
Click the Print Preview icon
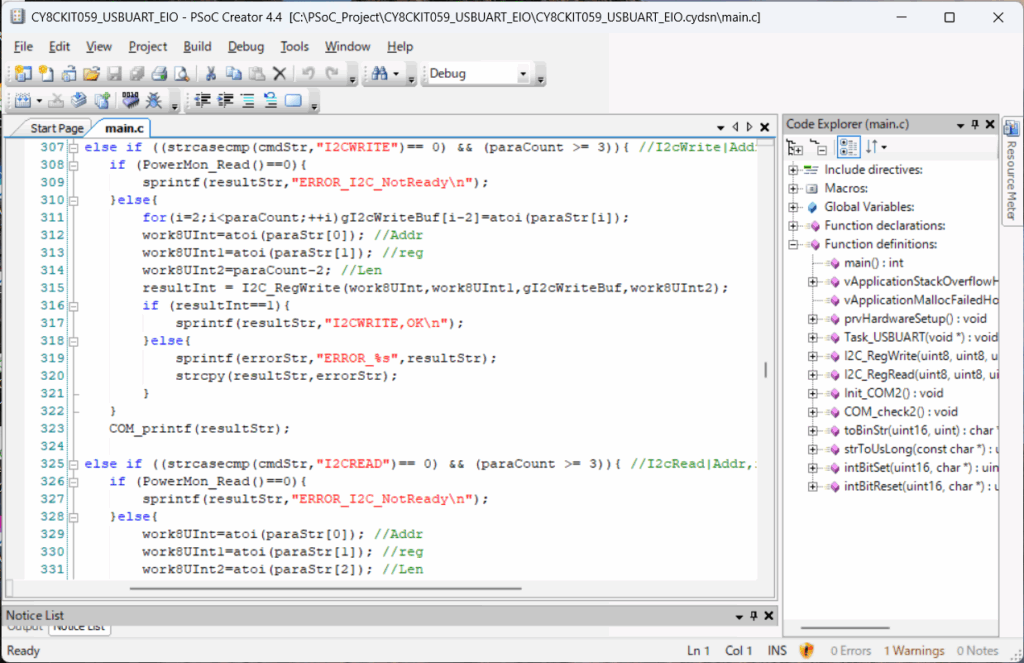pyautogui.click(x=182, y=74)
